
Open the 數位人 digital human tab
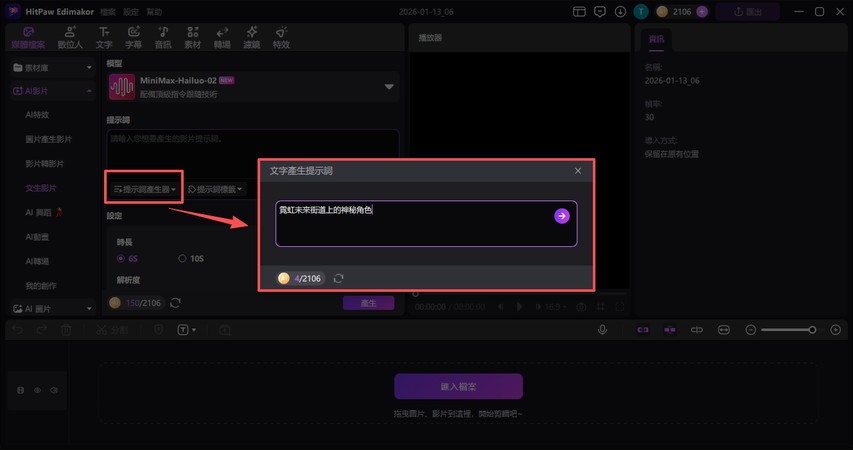pyautogui.click(x=70, y=38)
